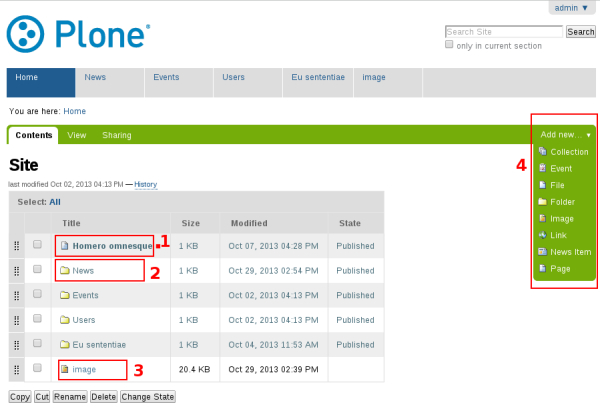This screenshot has height=411, width=600.
Task: Choose News Item from Add new menu
Action: 564,252
